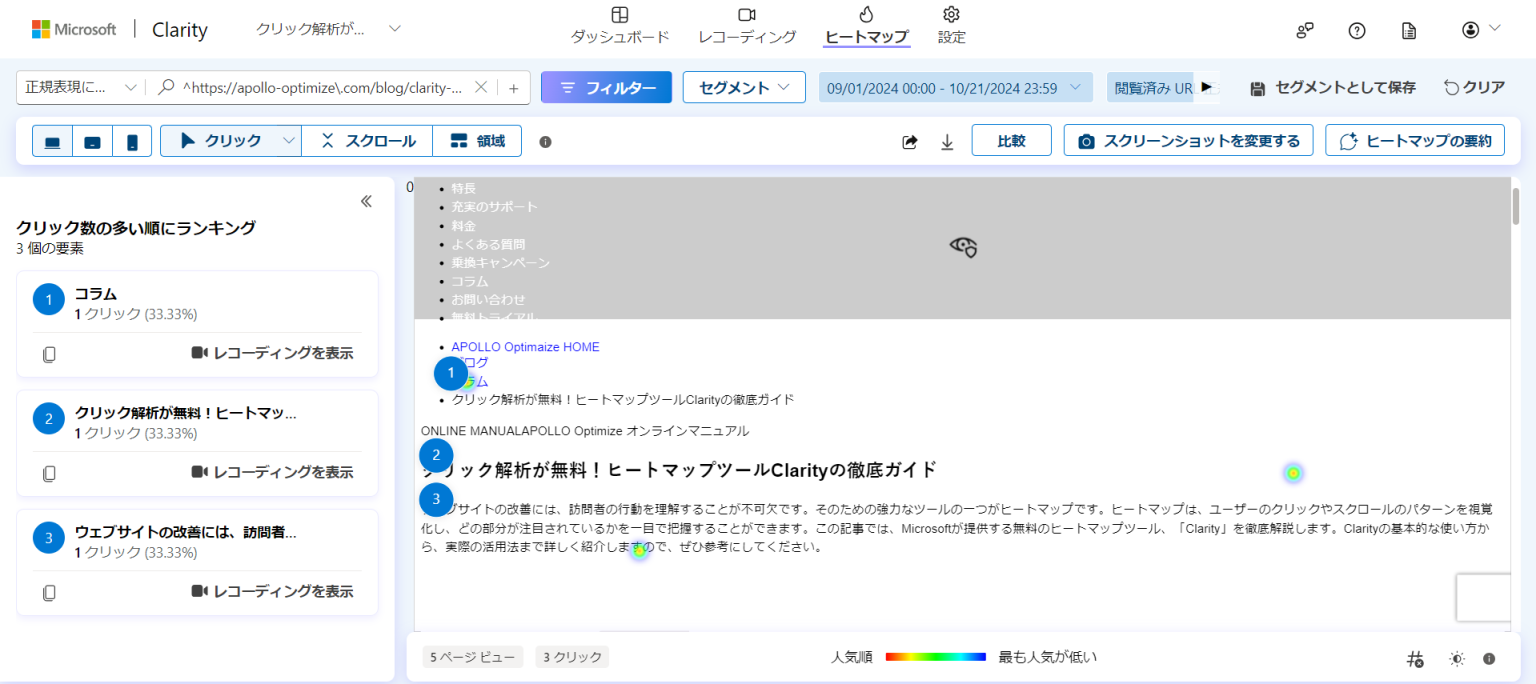Switch to the スクロール tab

(x=367, y=140)
